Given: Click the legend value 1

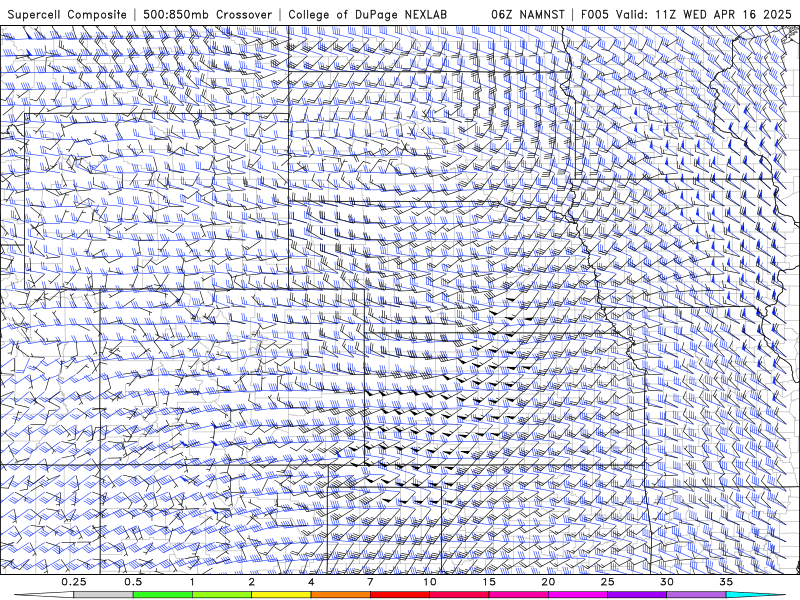Looking at the screenshot, I should tap(192, 582).
